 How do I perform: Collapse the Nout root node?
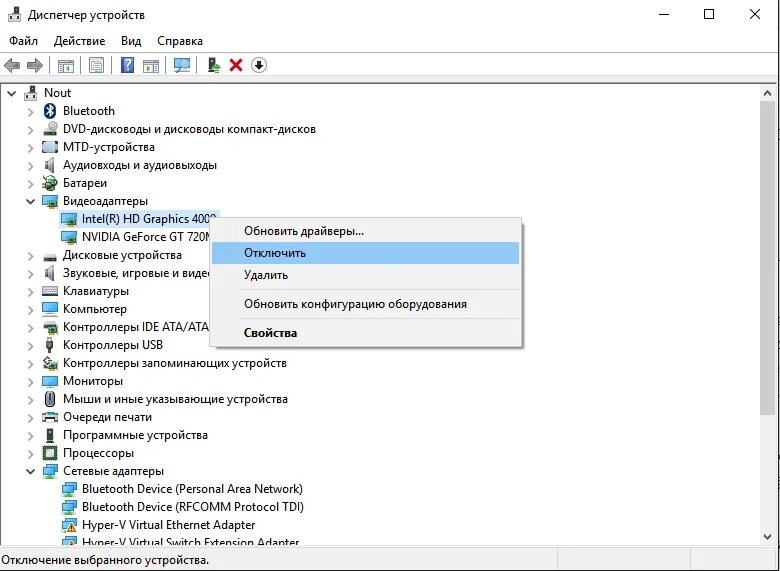[11, 93]
